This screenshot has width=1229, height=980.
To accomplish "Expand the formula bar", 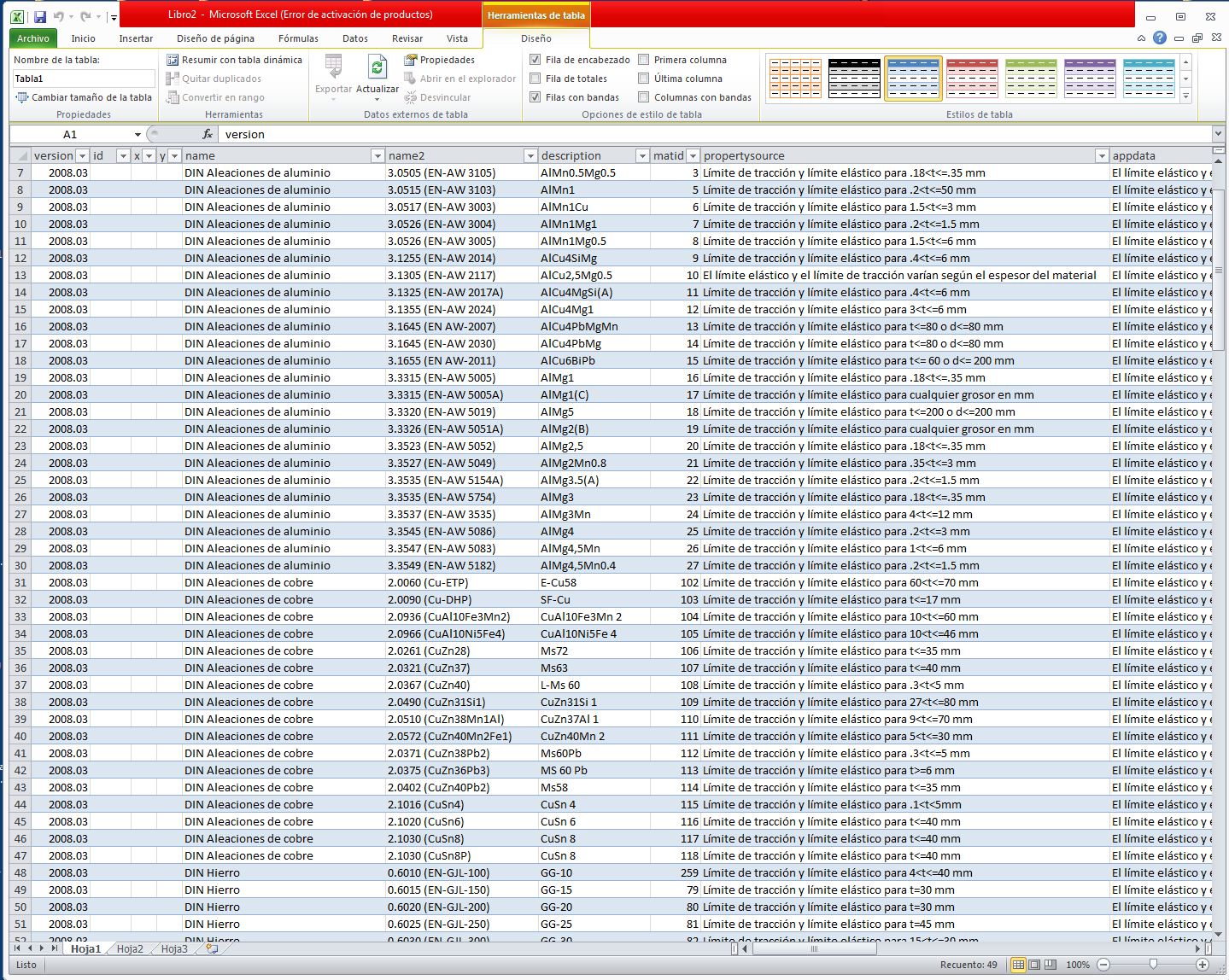I will point(1218,134).
